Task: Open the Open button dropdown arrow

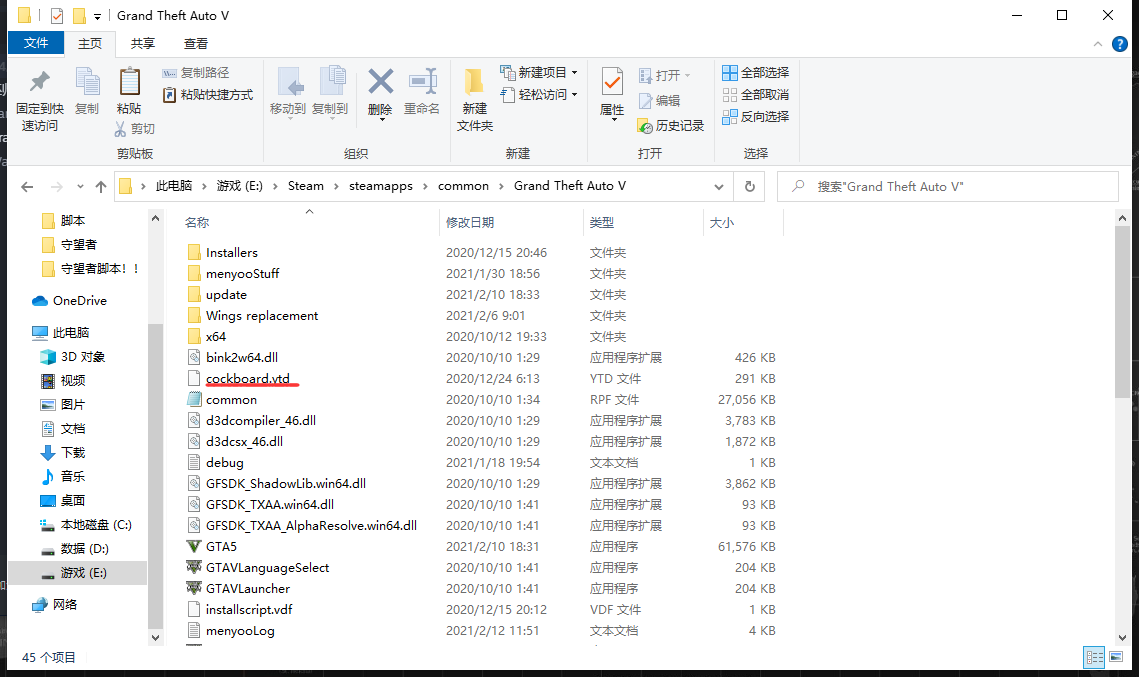Action: [687, 76]
